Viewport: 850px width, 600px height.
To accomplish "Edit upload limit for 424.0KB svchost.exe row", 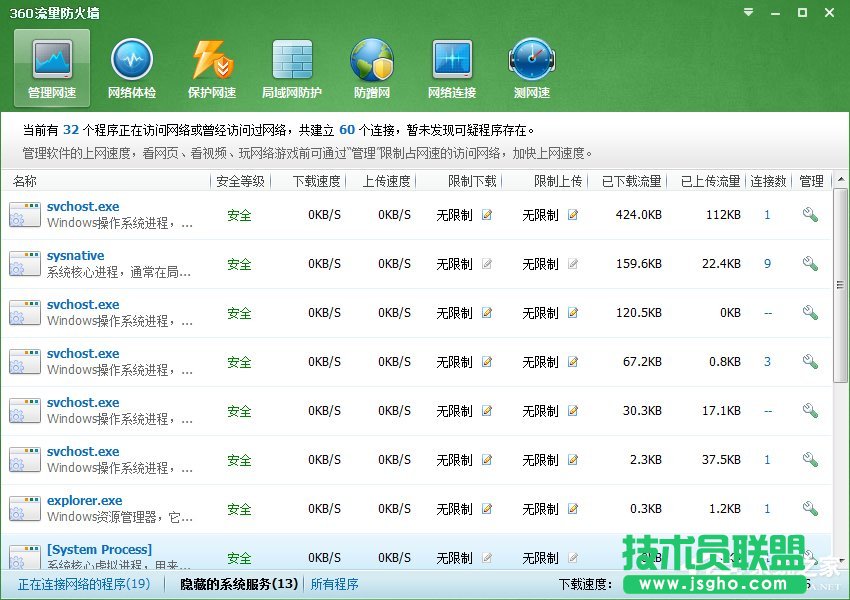I will click(x=572, y=215).
